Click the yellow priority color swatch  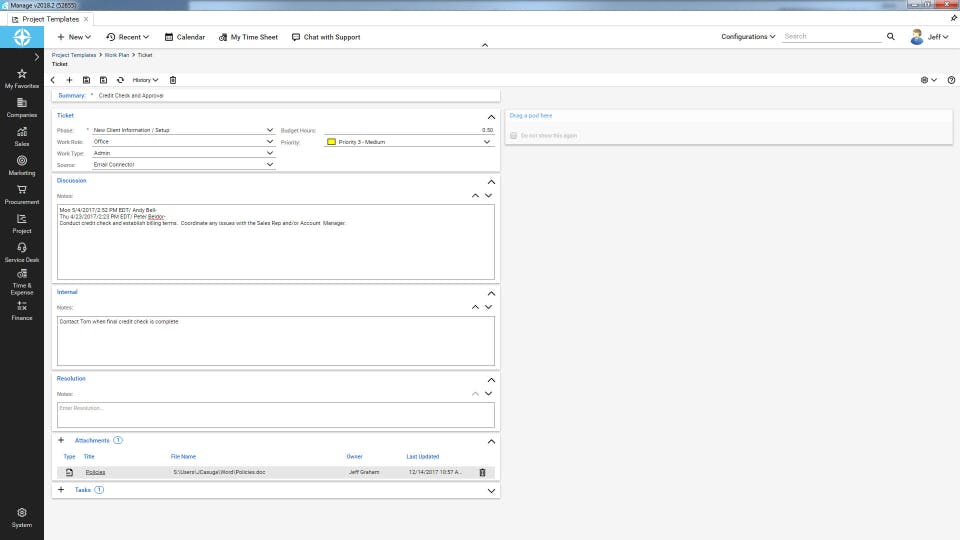(331, 142)
